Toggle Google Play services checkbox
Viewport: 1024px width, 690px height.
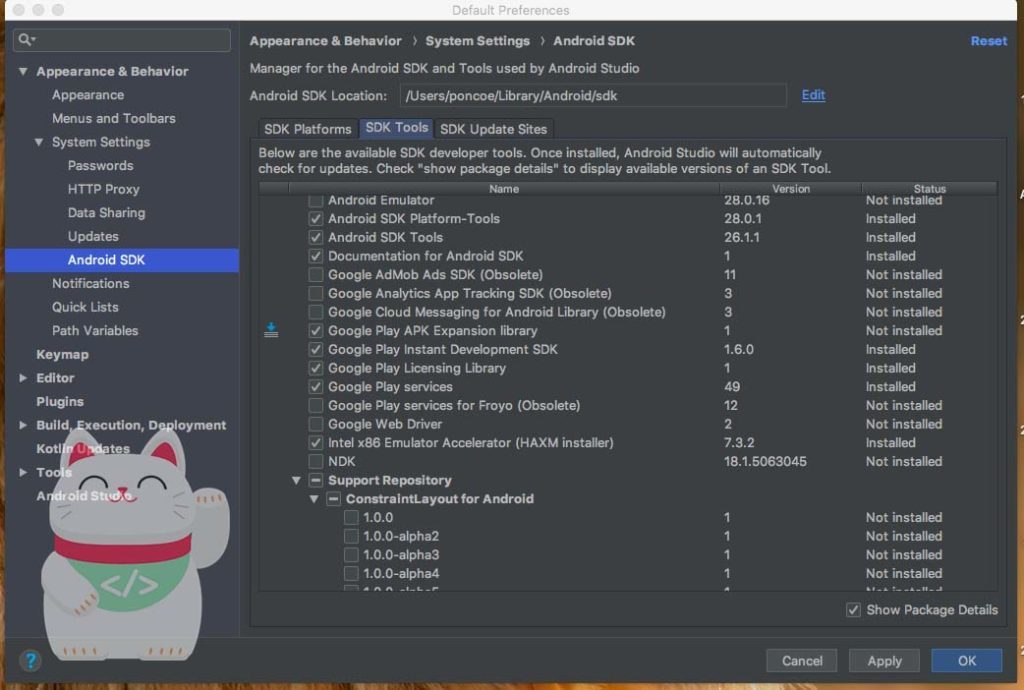(316, 387)
